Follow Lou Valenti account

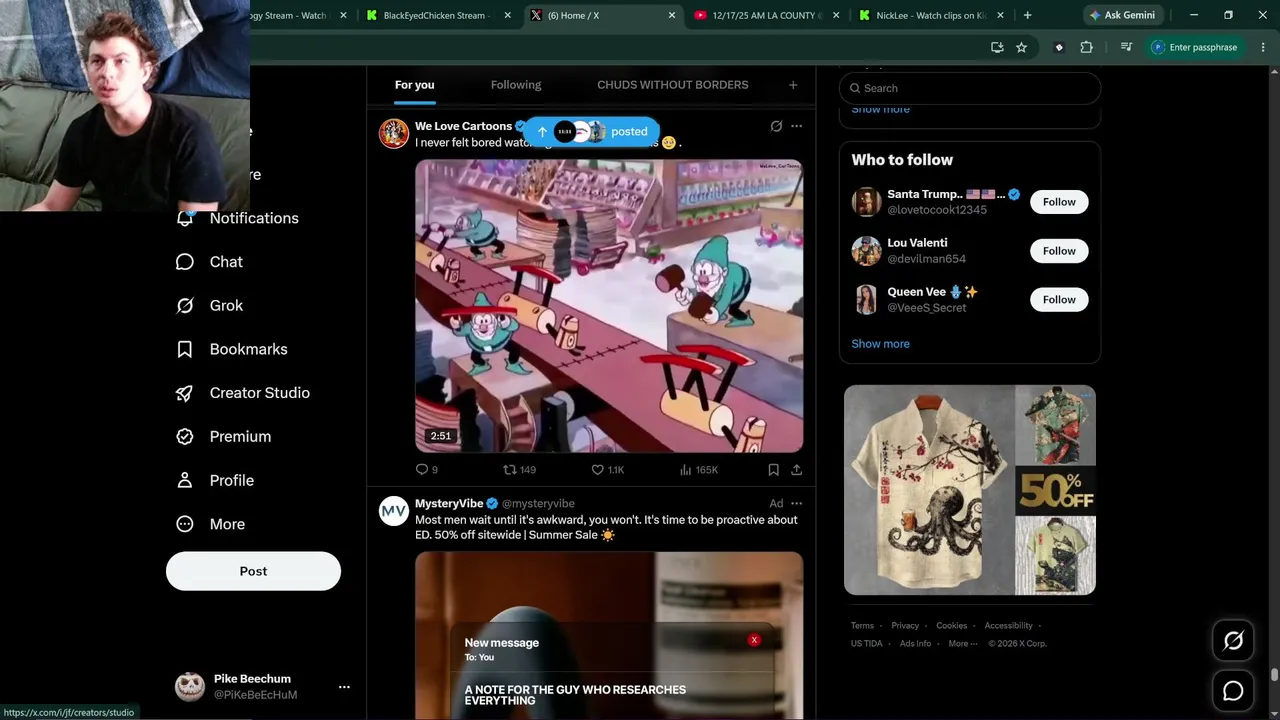pos(1059,251)
